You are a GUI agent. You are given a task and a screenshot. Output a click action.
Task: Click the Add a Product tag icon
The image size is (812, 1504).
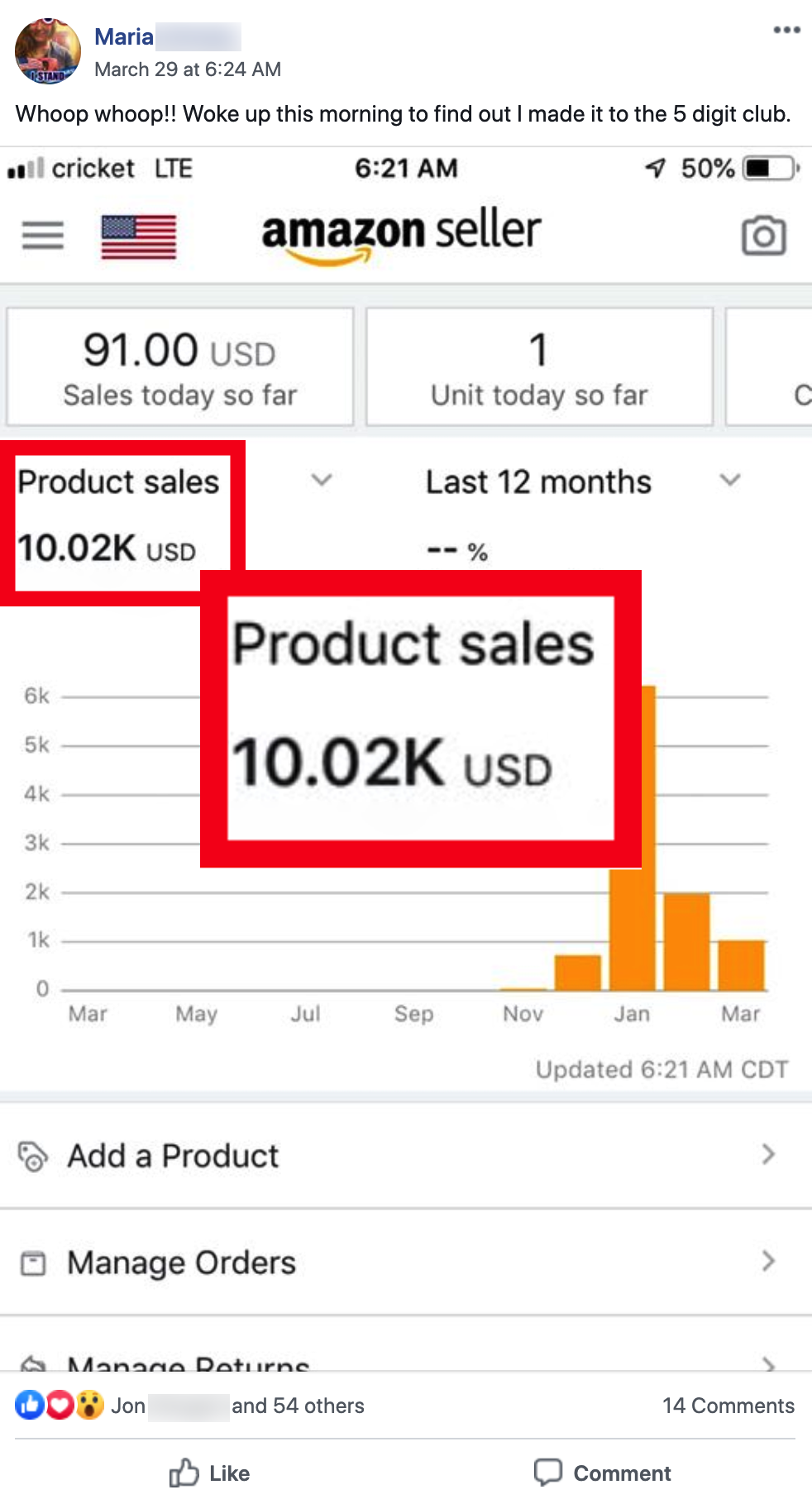33,1156
